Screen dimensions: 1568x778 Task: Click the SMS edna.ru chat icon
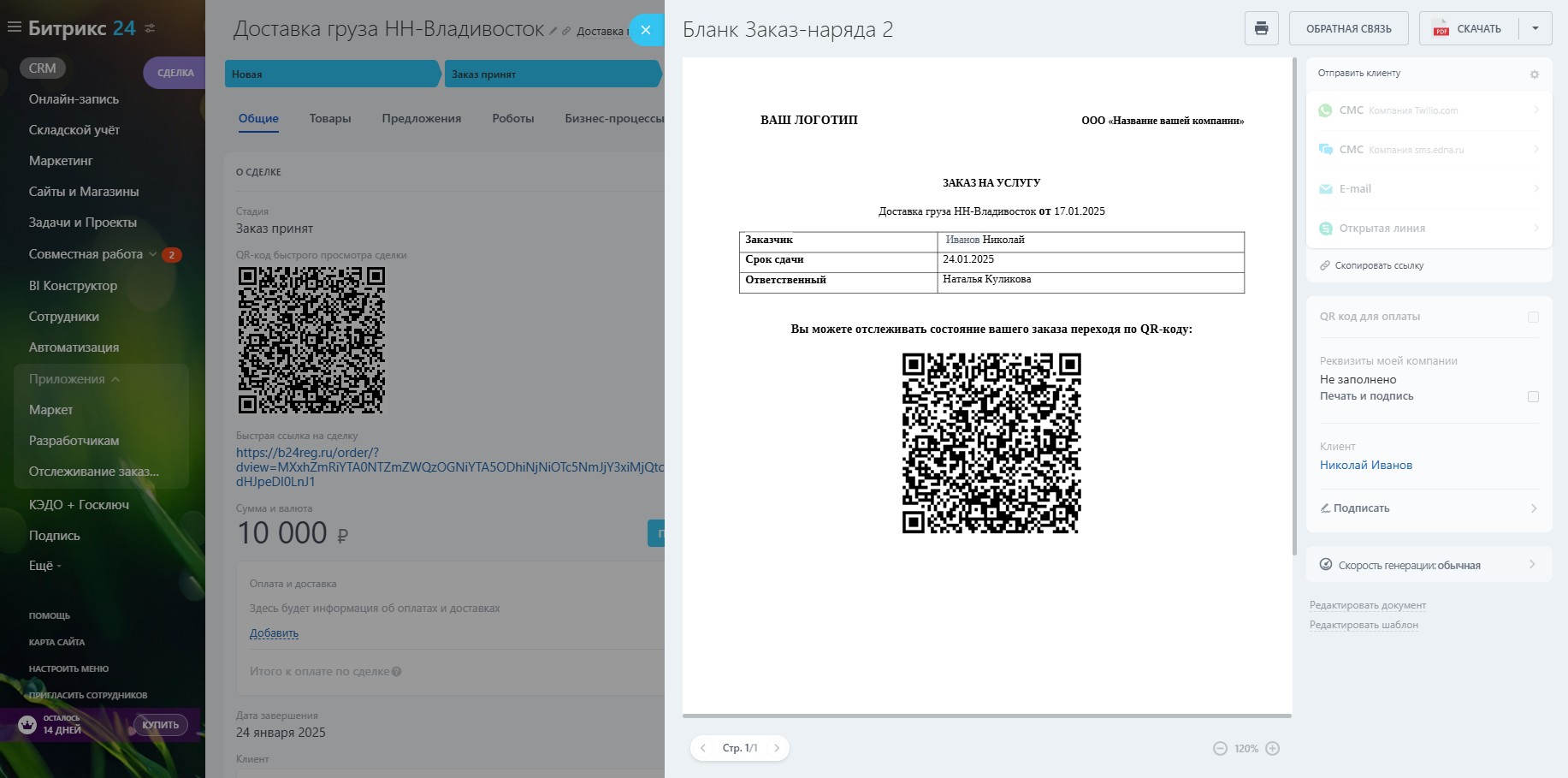pos(1325,150)
